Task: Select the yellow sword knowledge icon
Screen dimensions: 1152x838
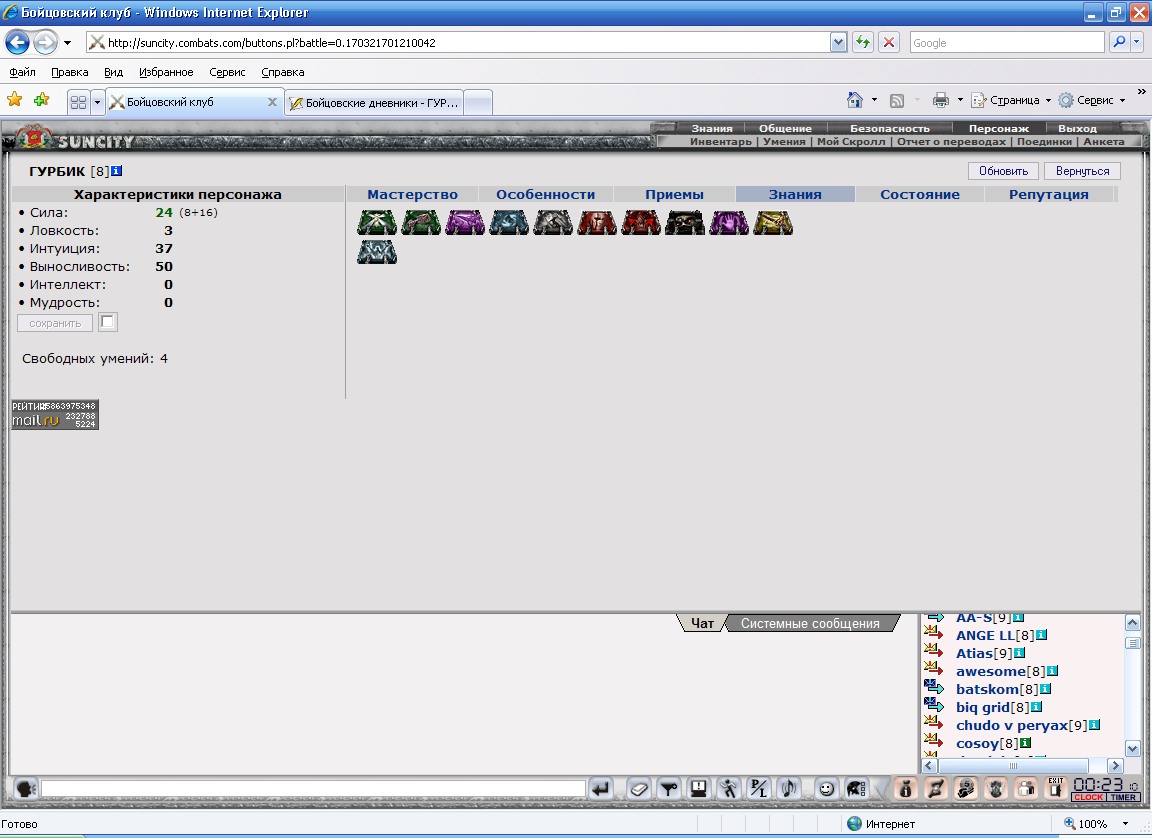Action: pos(773,223)
